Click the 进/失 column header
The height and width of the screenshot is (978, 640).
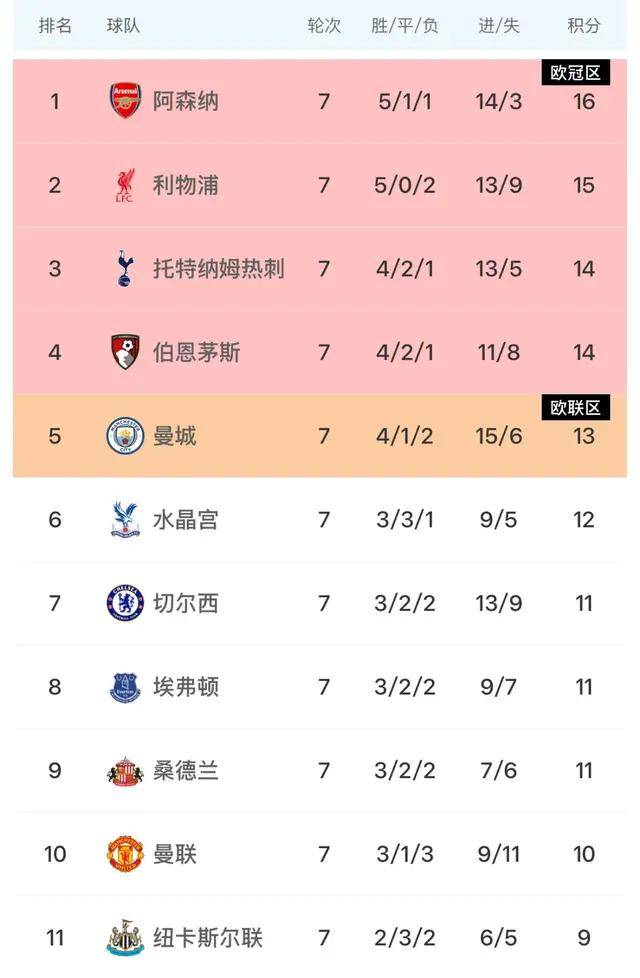tap(499, 26)
